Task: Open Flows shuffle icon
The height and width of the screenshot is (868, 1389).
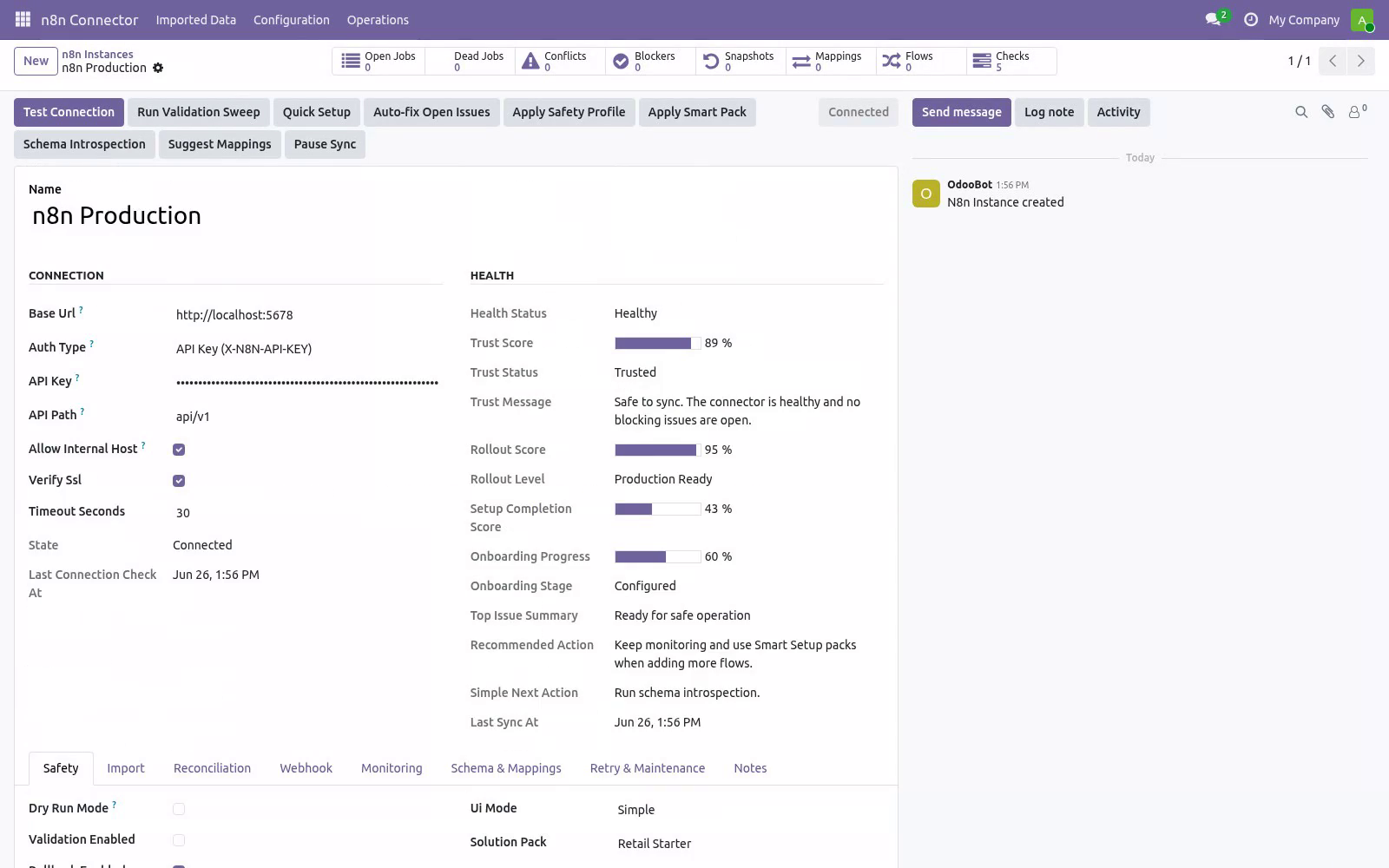Action: [x=892, y=61]
